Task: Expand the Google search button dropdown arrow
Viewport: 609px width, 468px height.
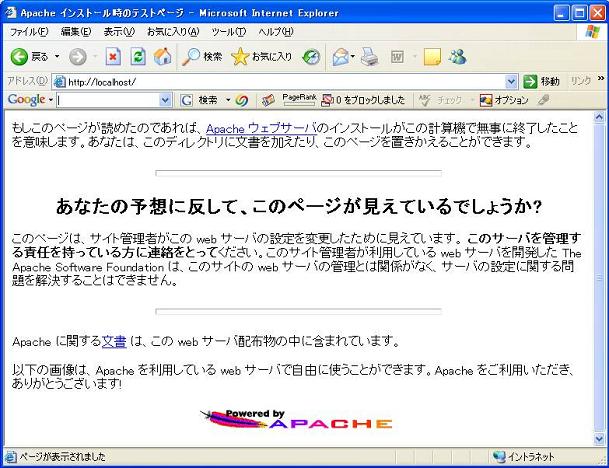Action: [x=228, y=101]
